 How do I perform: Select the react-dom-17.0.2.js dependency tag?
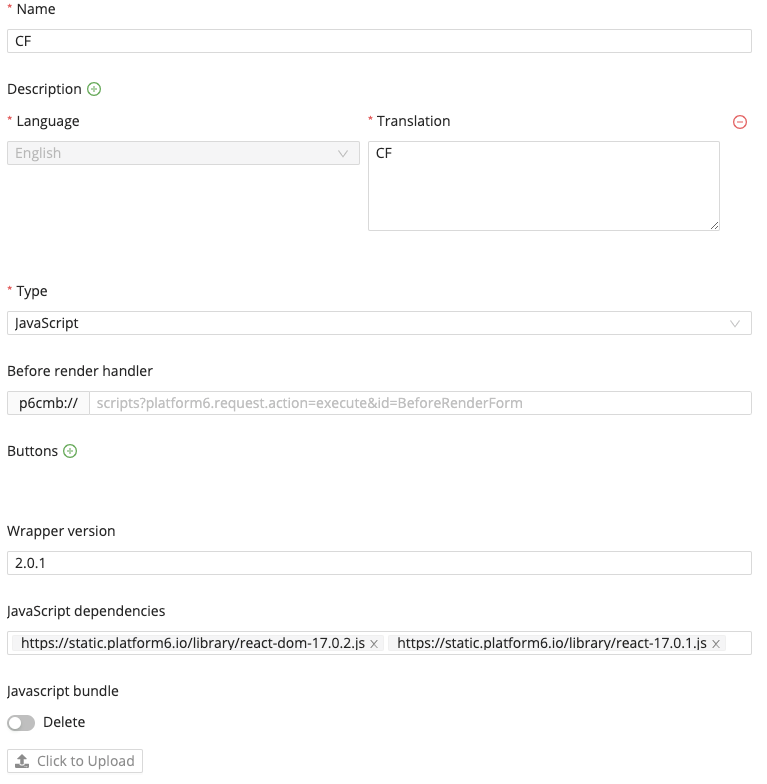coord(192,643)
